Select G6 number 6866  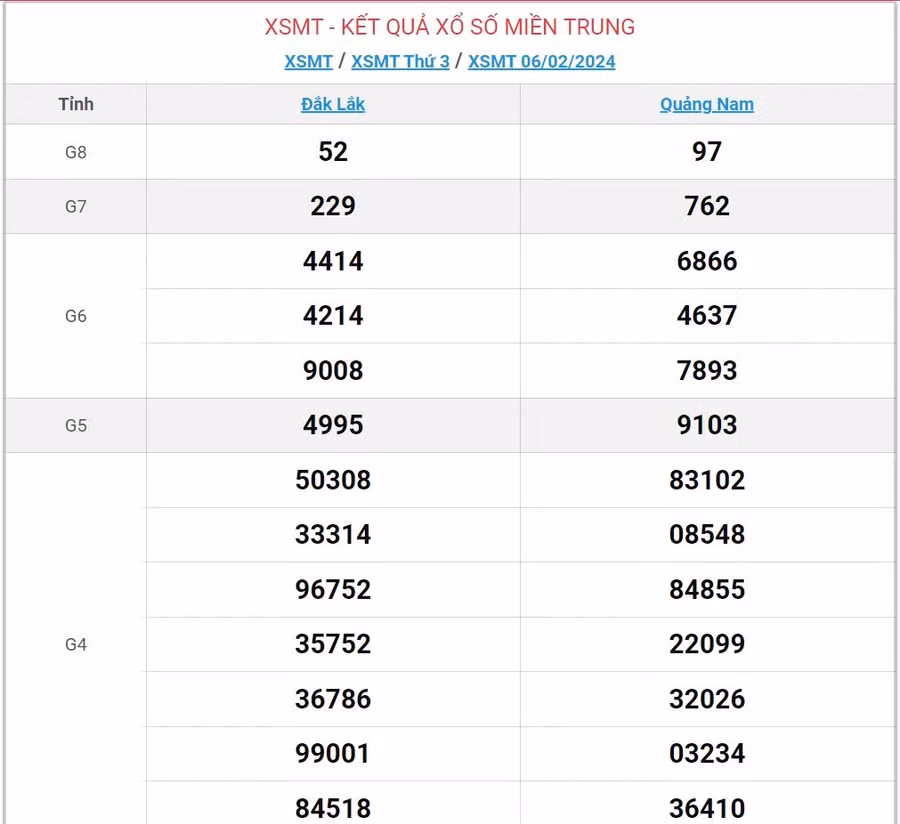coord(707,262)
